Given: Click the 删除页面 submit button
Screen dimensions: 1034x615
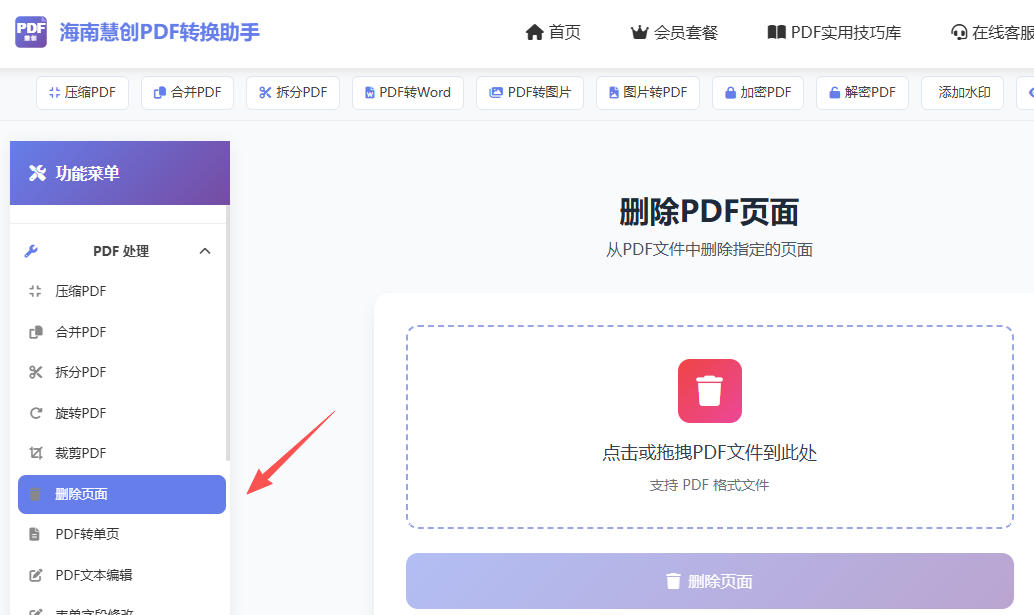Looking at the screenshot, I should (x=710, y=581).
